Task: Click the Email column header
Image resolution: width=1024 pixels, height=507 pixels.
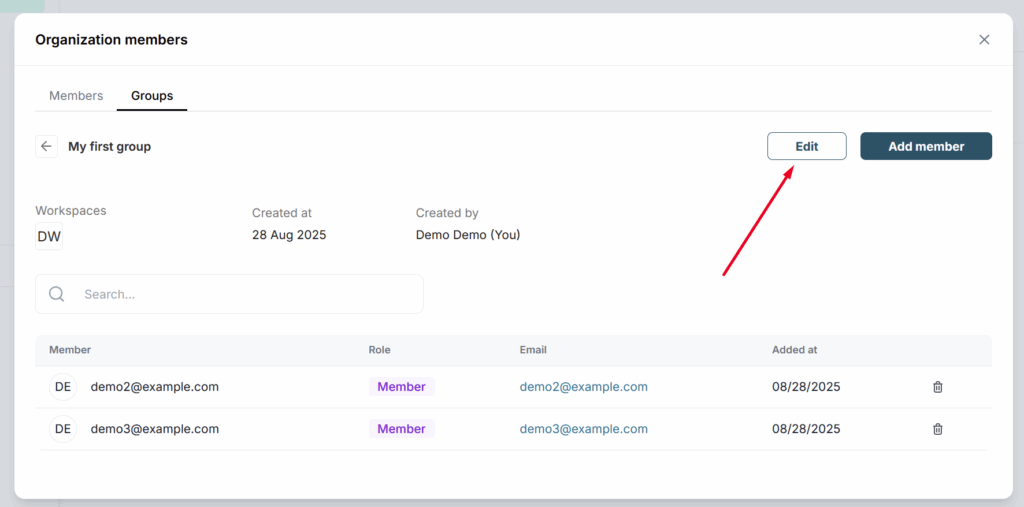Action: click(533, 350)
